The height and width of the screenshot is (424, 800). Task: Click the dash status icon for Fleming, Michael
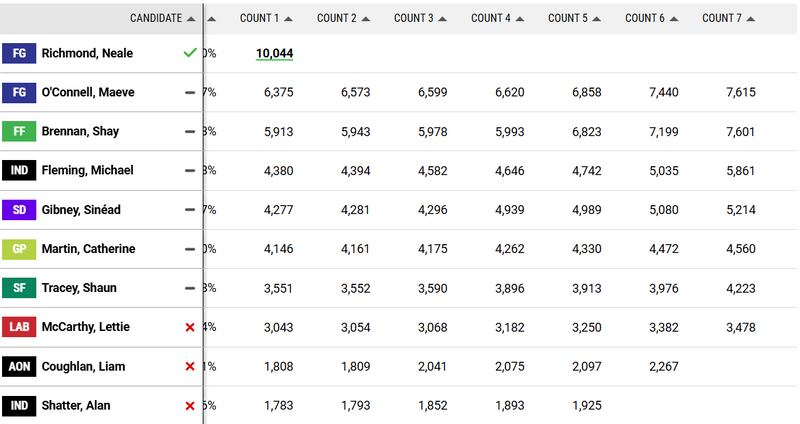pyautogui.click(x=190, y=171)
